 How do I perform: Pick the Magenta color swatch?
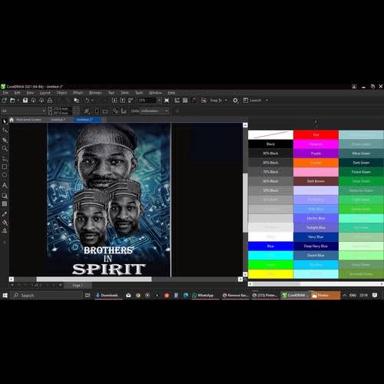pyautogui.click(x=316, y=144)
